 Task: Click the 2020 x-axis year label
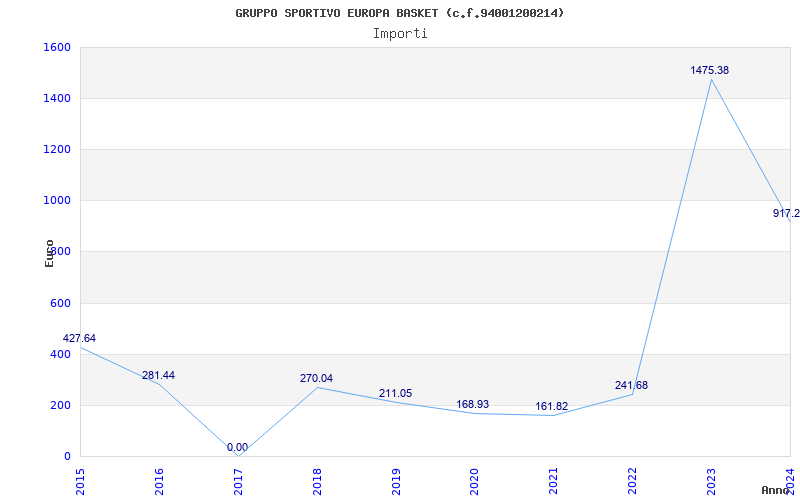[x=474, y=480]
